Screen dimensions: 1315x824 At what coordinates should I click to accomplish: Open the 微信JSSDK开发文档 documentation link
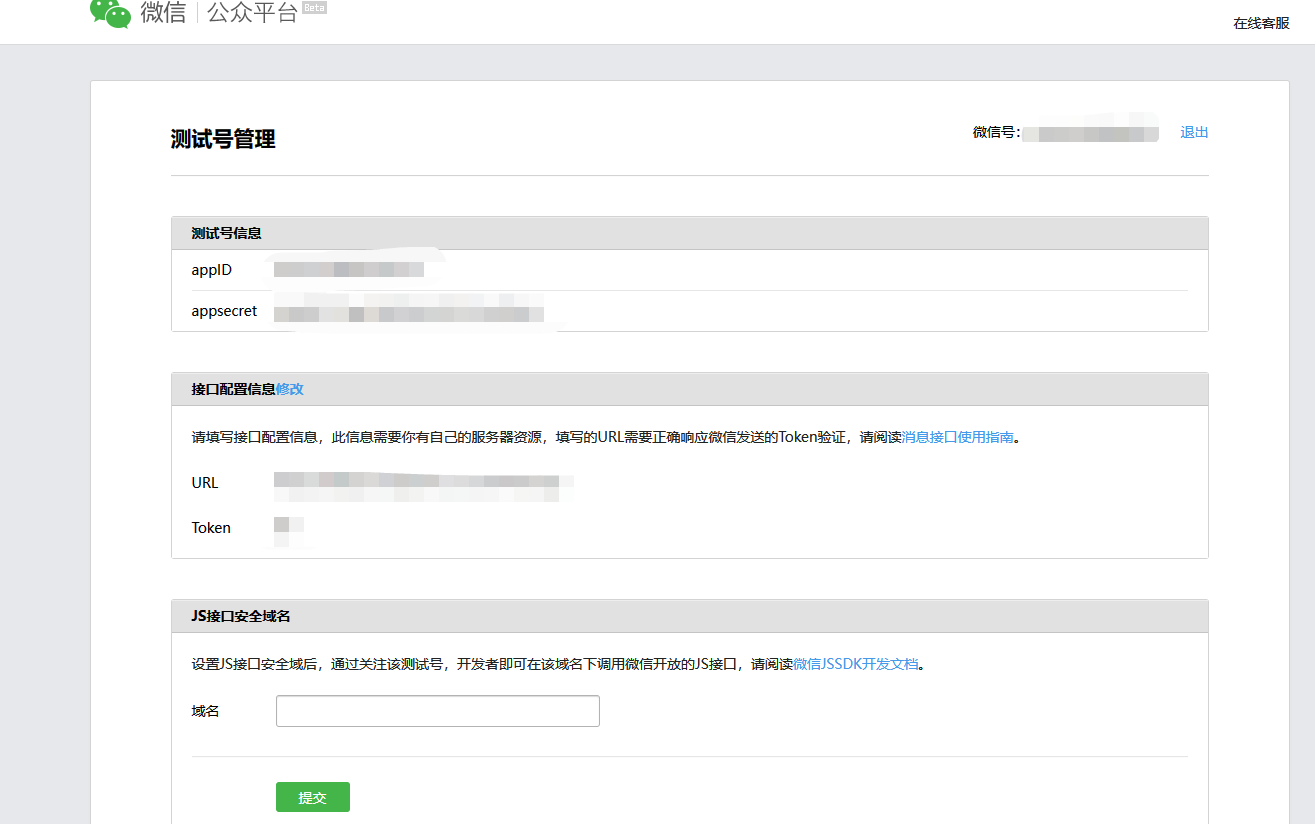[855, 664]
